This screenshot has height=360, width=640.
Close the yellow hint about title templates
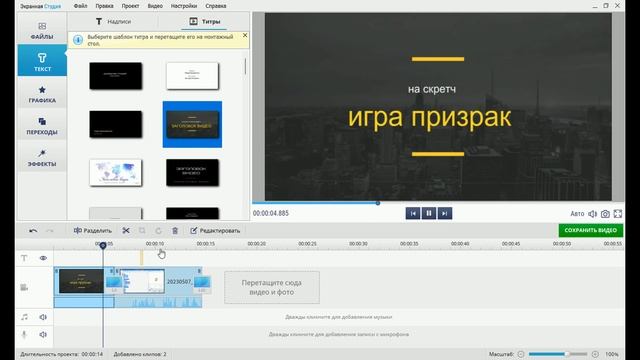pyautogui.click(x=245, y=36)
